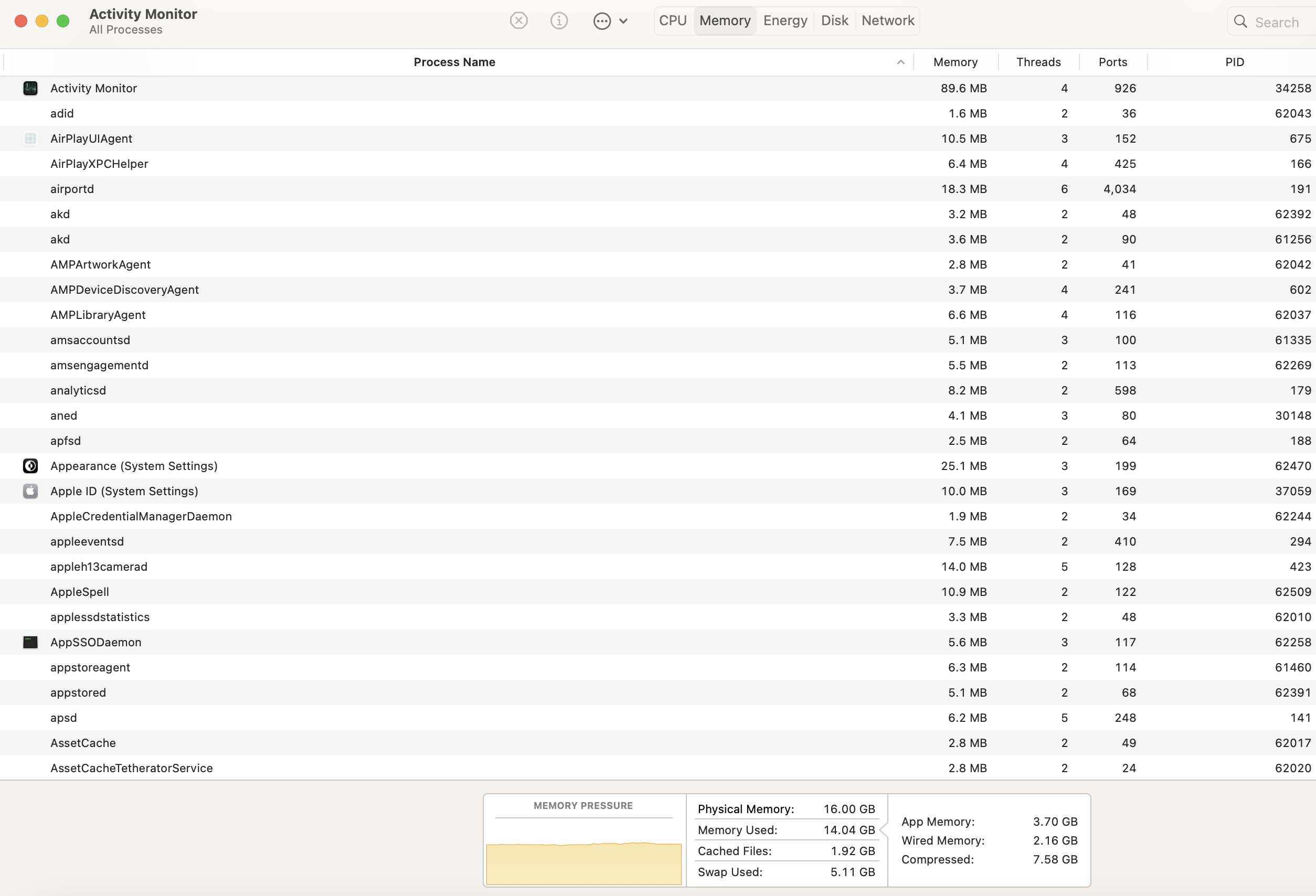The image size is (1316, 896).
Task: Click the ellipsis more options icon
Action: pos(601,22)
